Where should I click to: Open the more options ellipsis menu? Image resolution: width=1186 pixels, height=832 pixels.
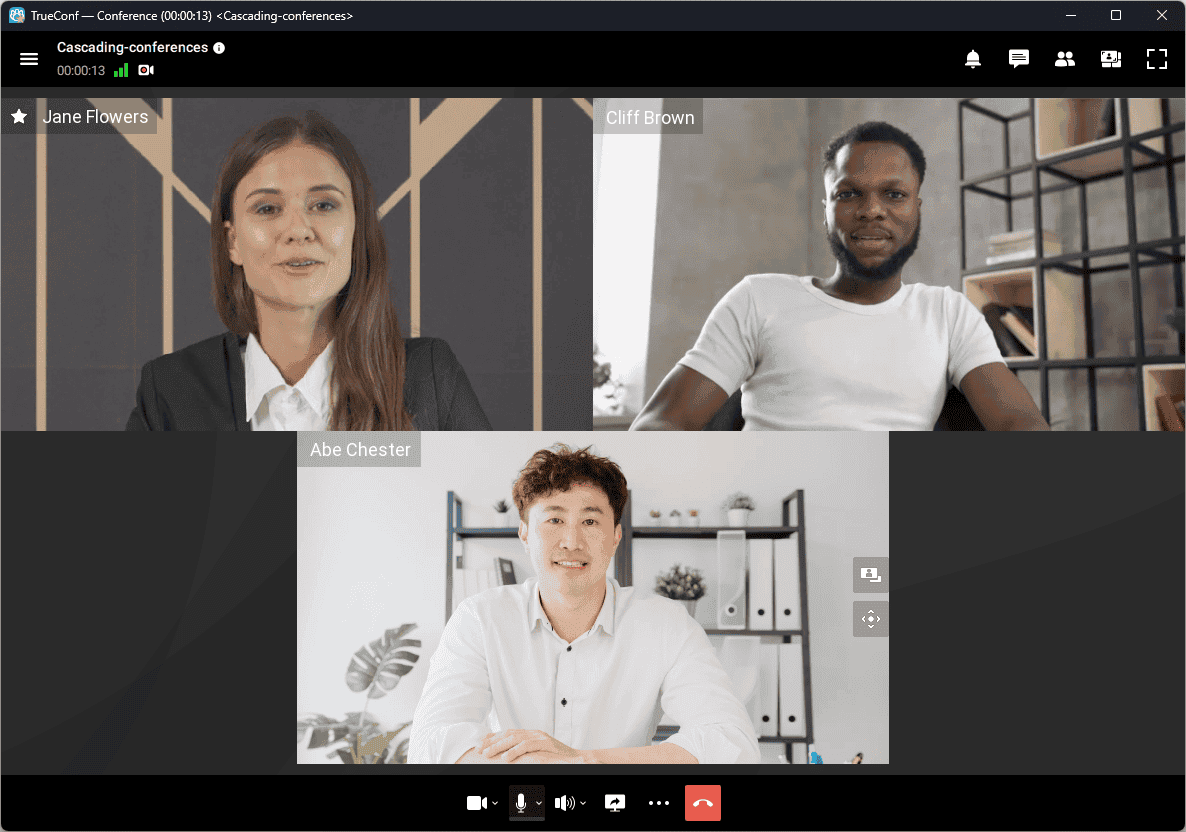click(x=659, y=803)
